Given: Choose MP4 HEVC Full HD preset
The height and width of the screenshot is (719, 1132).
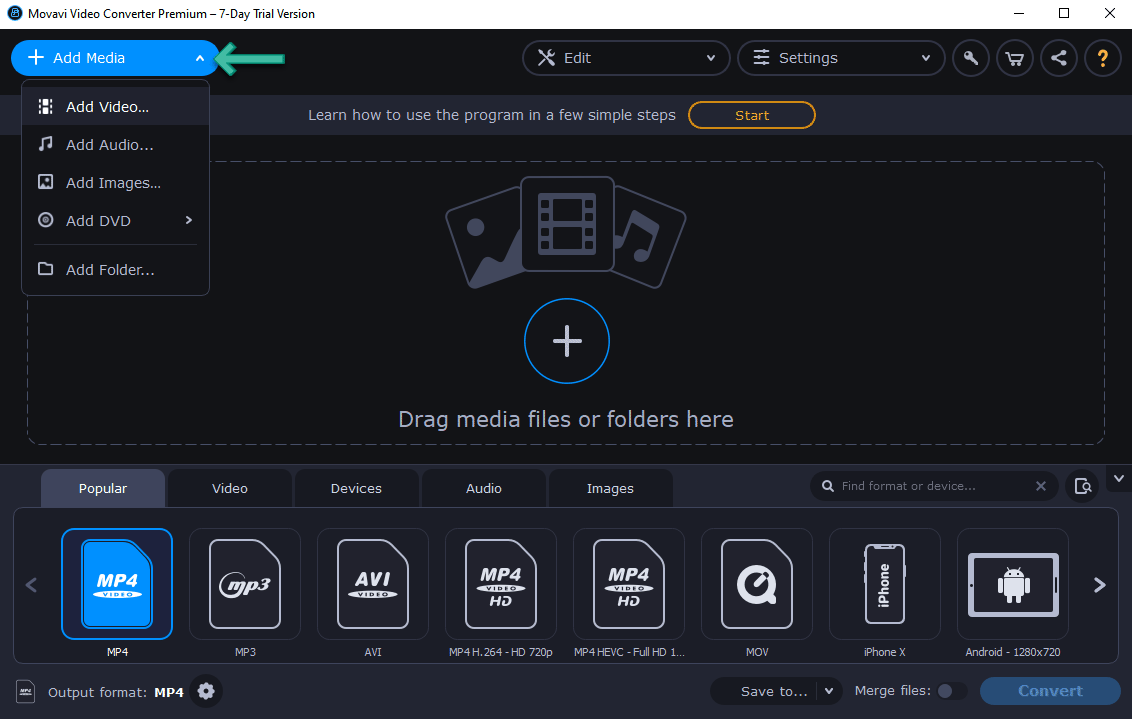Looking at the screenshot, I should [628, 584].
